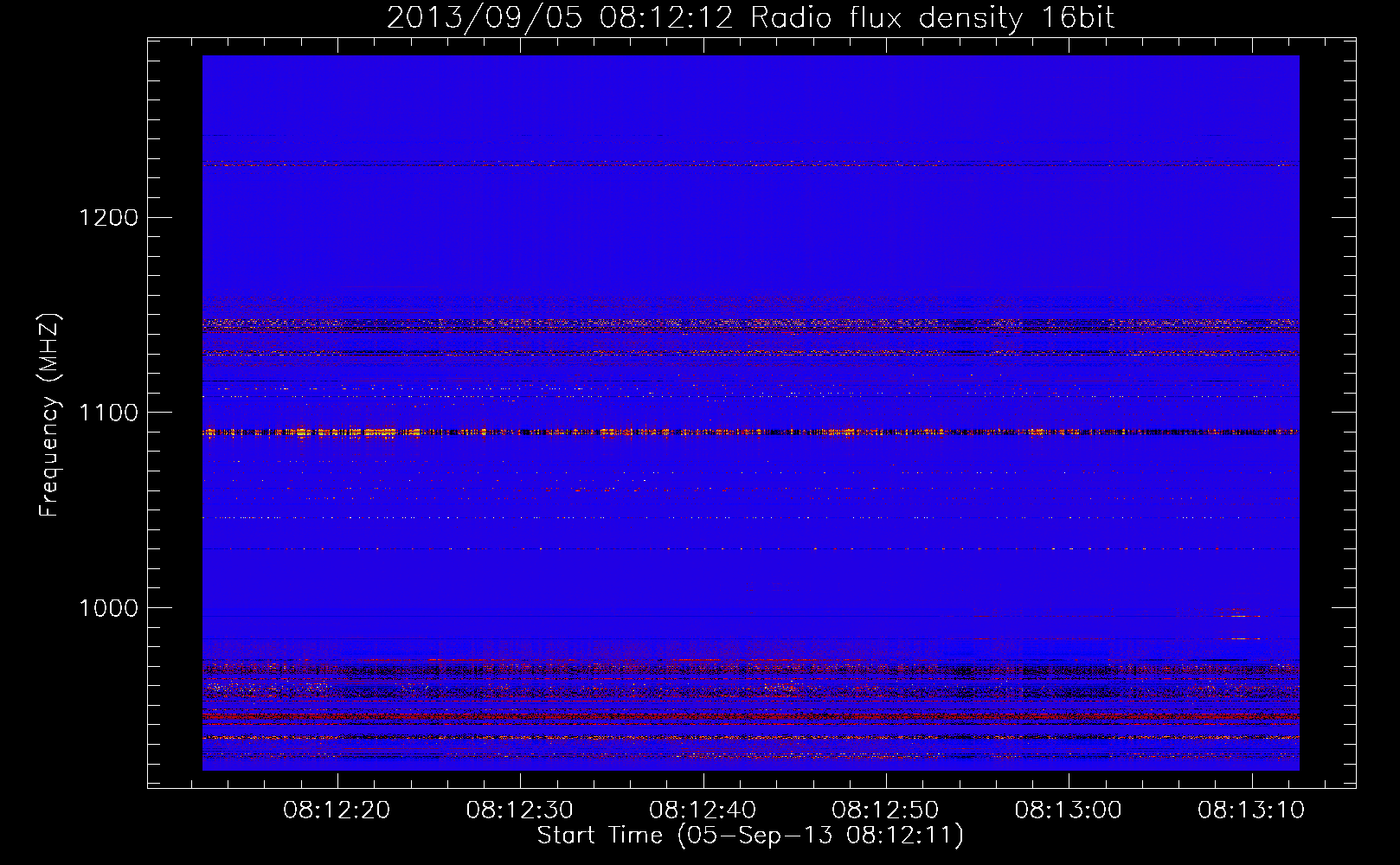
Task: Click the "Start Time (05-Sep-13 08:12:11)" axis label
Action: 750,836
